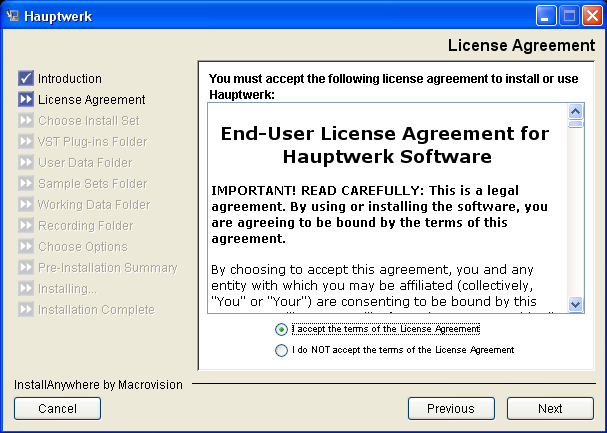The image size is (607, 433).
Task: Click the Introduction step checkmark icon
Action: pyautogui.click(x=26, y=79)
